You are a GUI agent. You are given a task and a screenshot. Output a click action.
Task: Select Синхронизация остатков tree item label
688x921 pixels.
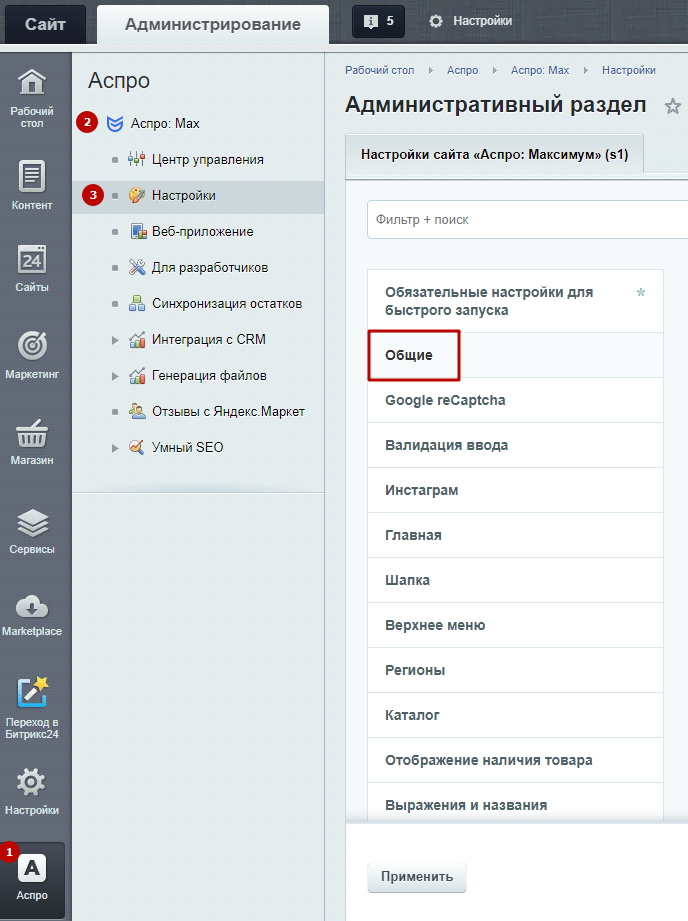(x=227, y=303)
